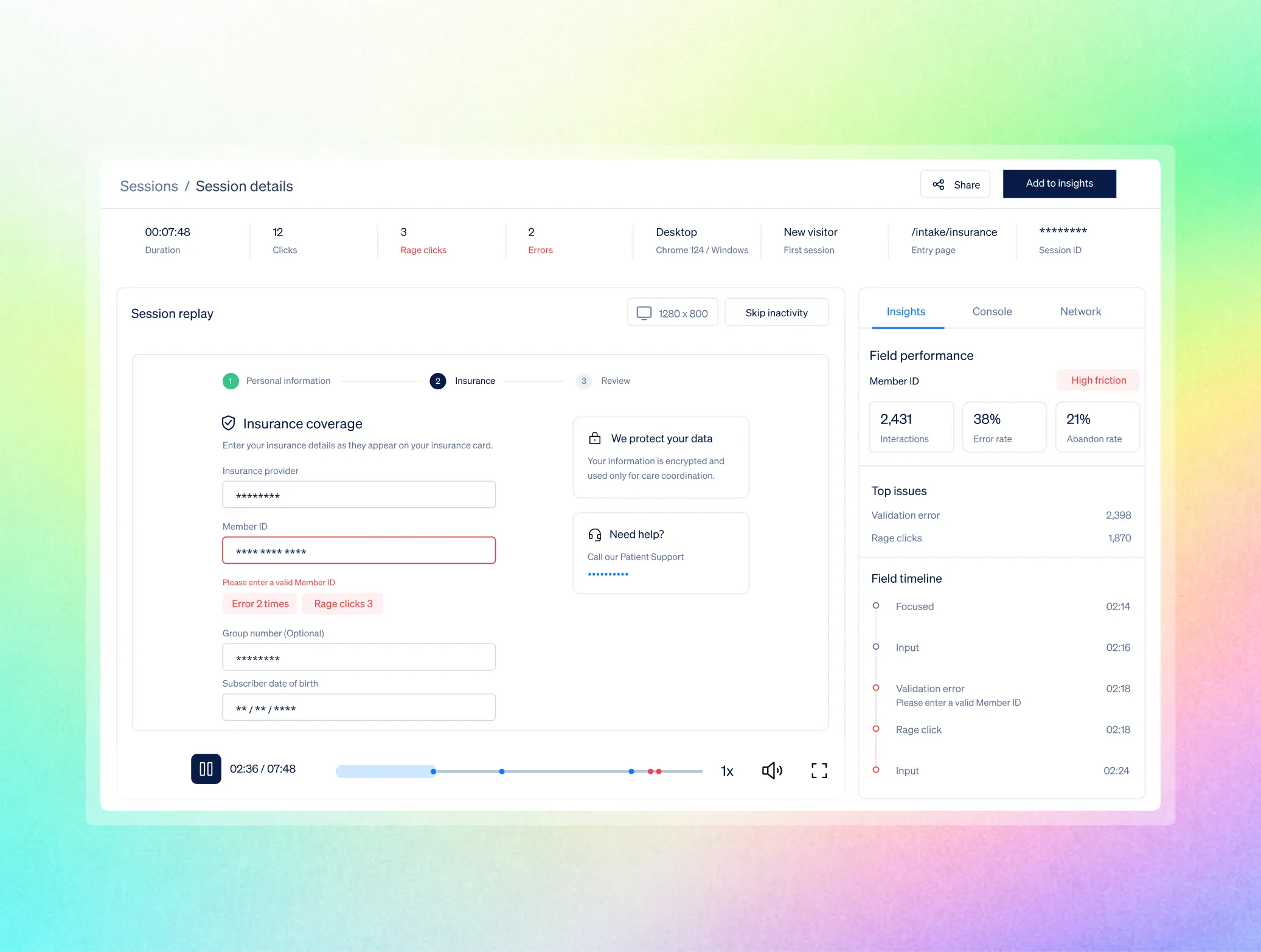Click the Subscriber date of birth field
Screen dimensions: 1261x952
pos(358,707)
